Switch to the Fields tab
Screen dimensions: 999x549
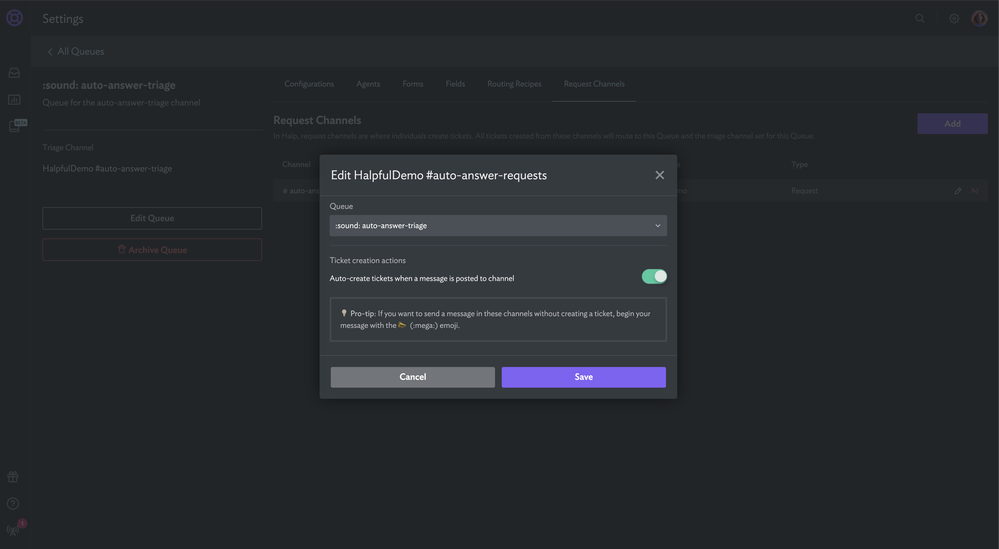pyautogui.click(x=455, y=84)
